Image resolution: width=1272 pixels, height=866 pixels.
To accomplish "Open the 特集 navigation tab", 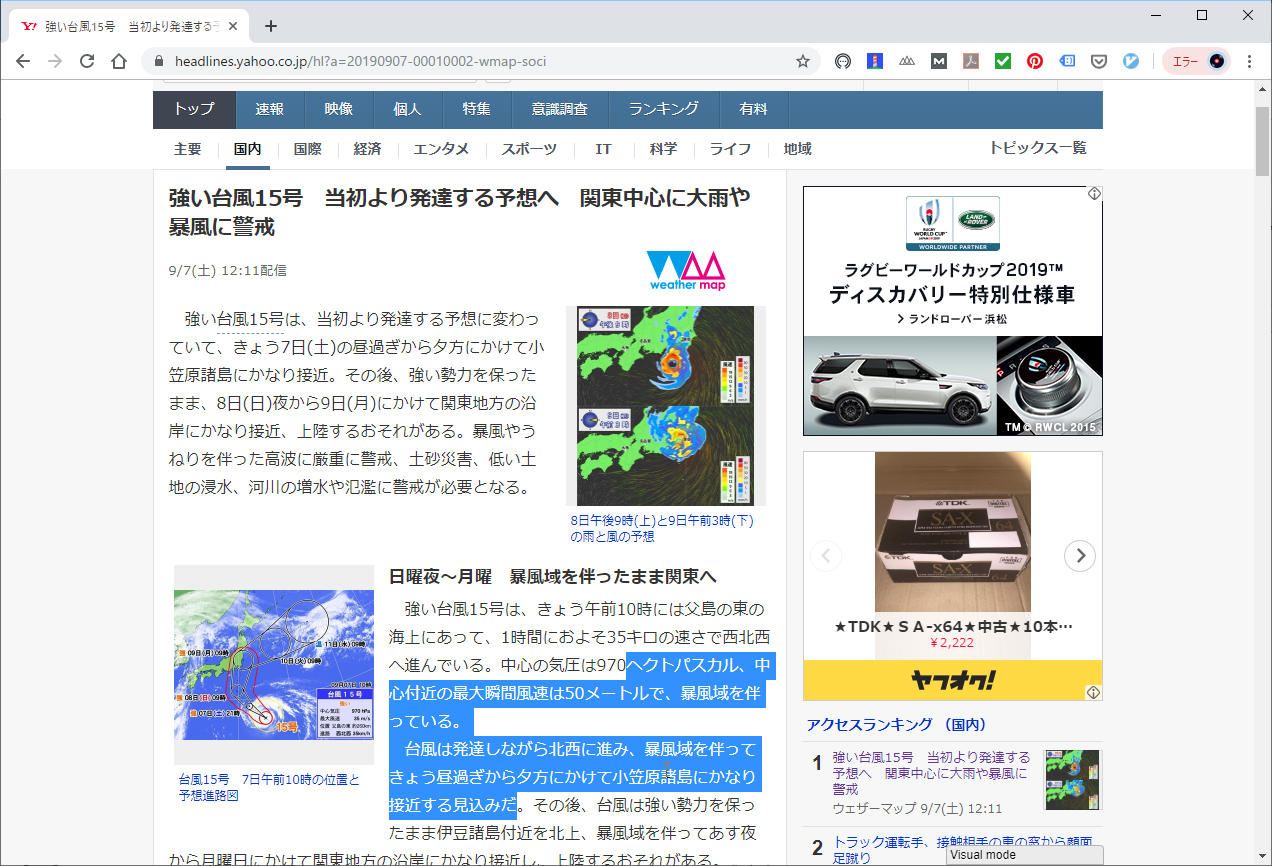I will (x=477, y=110).
